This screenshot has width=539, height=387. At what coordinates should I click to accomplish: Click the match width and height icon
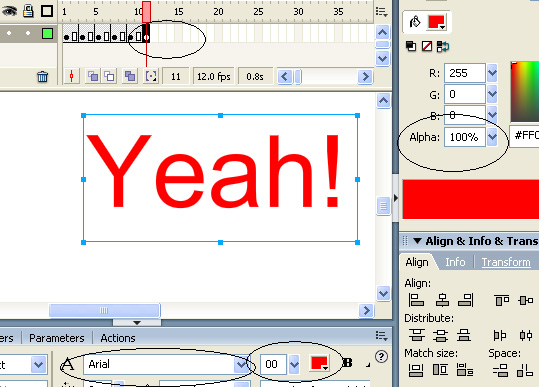point(465,370)
